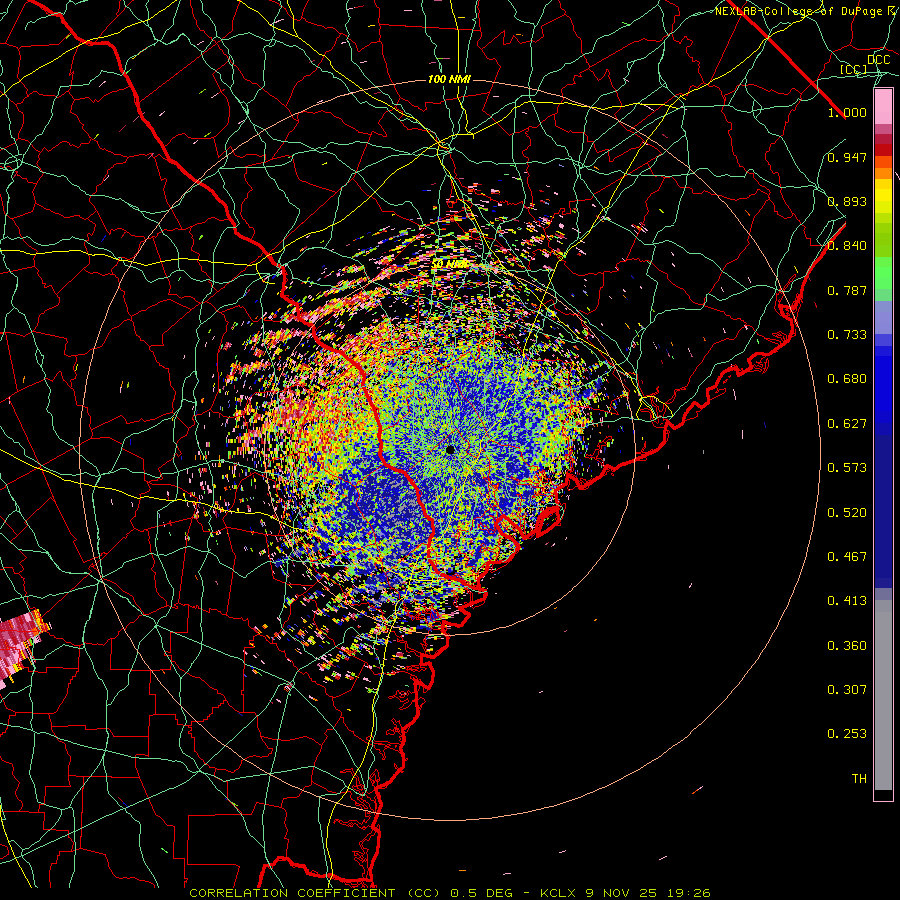The width and height of the screenshot is (900, 900).
Task: Click the 19:26 timestamp in caption
Action: [689, 893]
